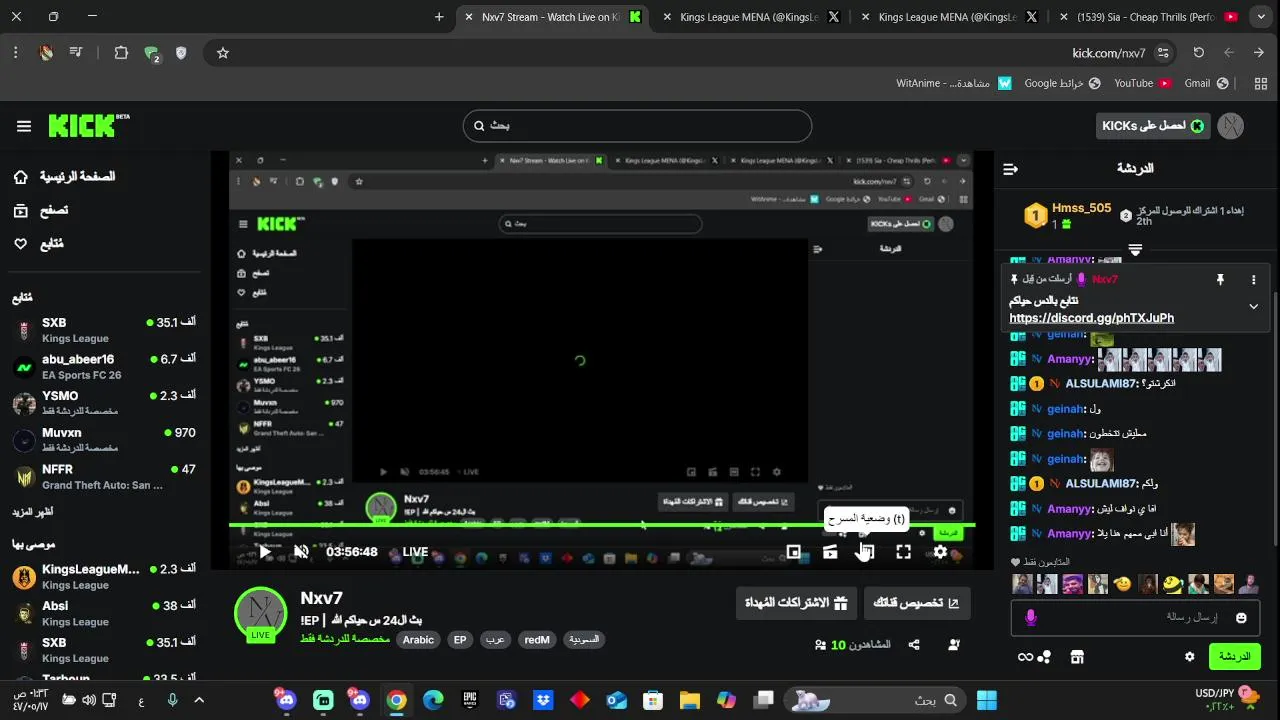1280x720 pixels.
Task: Create a clip with the clip icon
Action: (830, 552)
